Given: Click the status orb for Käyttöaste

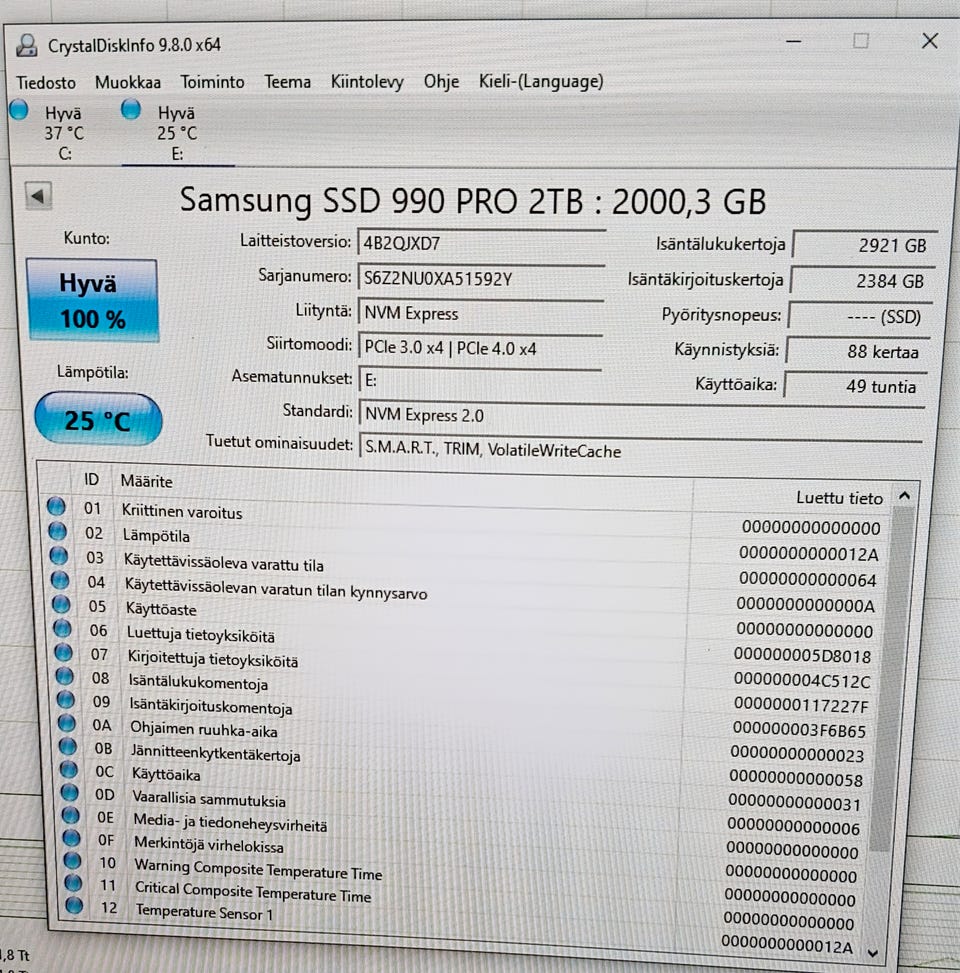Looking at the screenshot, I should pos(61,604).
